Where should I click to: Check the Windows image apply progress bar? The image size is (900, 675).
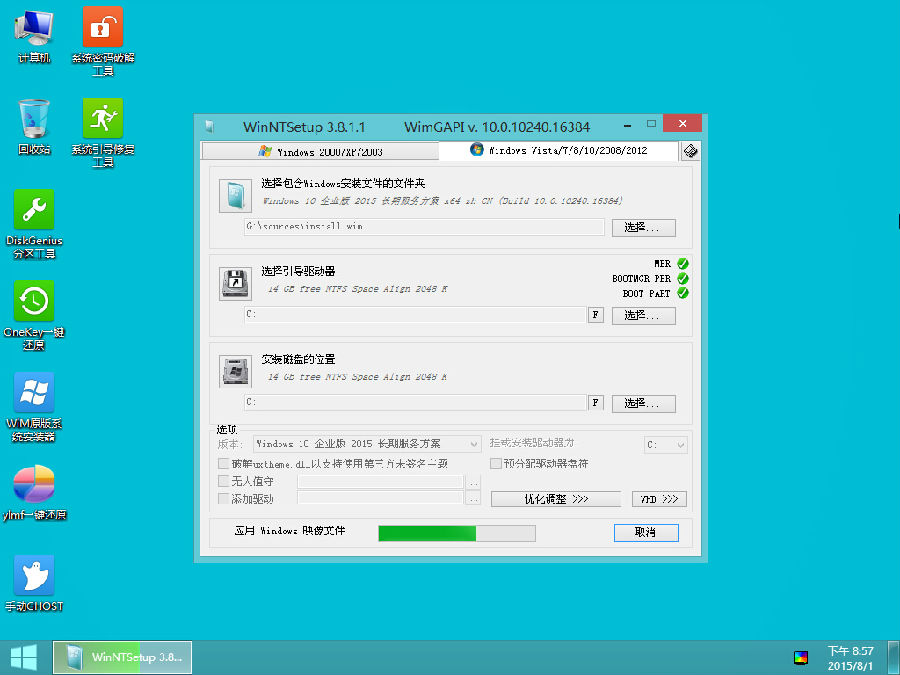tap(455, 533)
